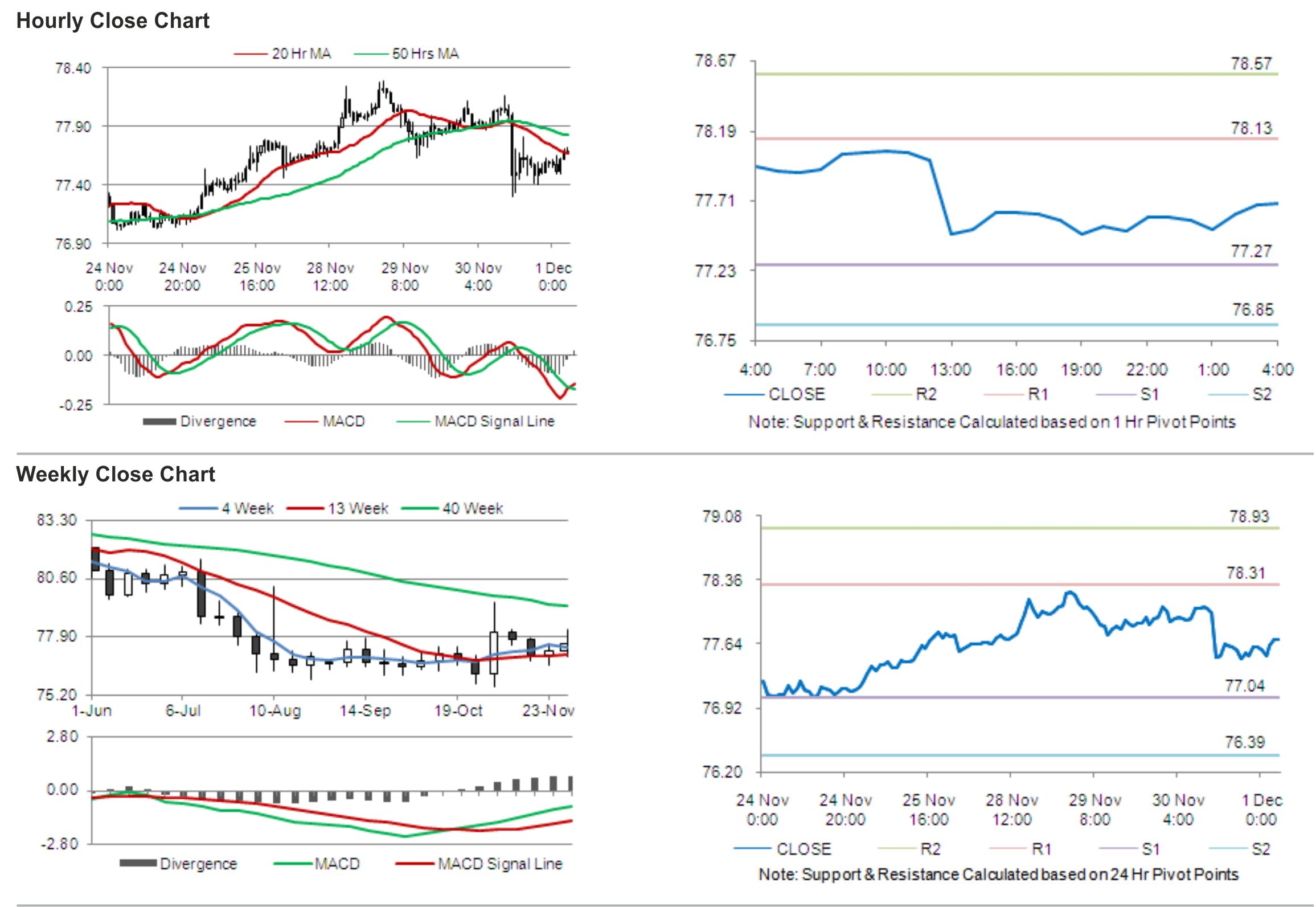Click the 76.90 y-axis label on hourly chart
Viewport: 1316px width, 907px height.
click(x=73, y=244)
